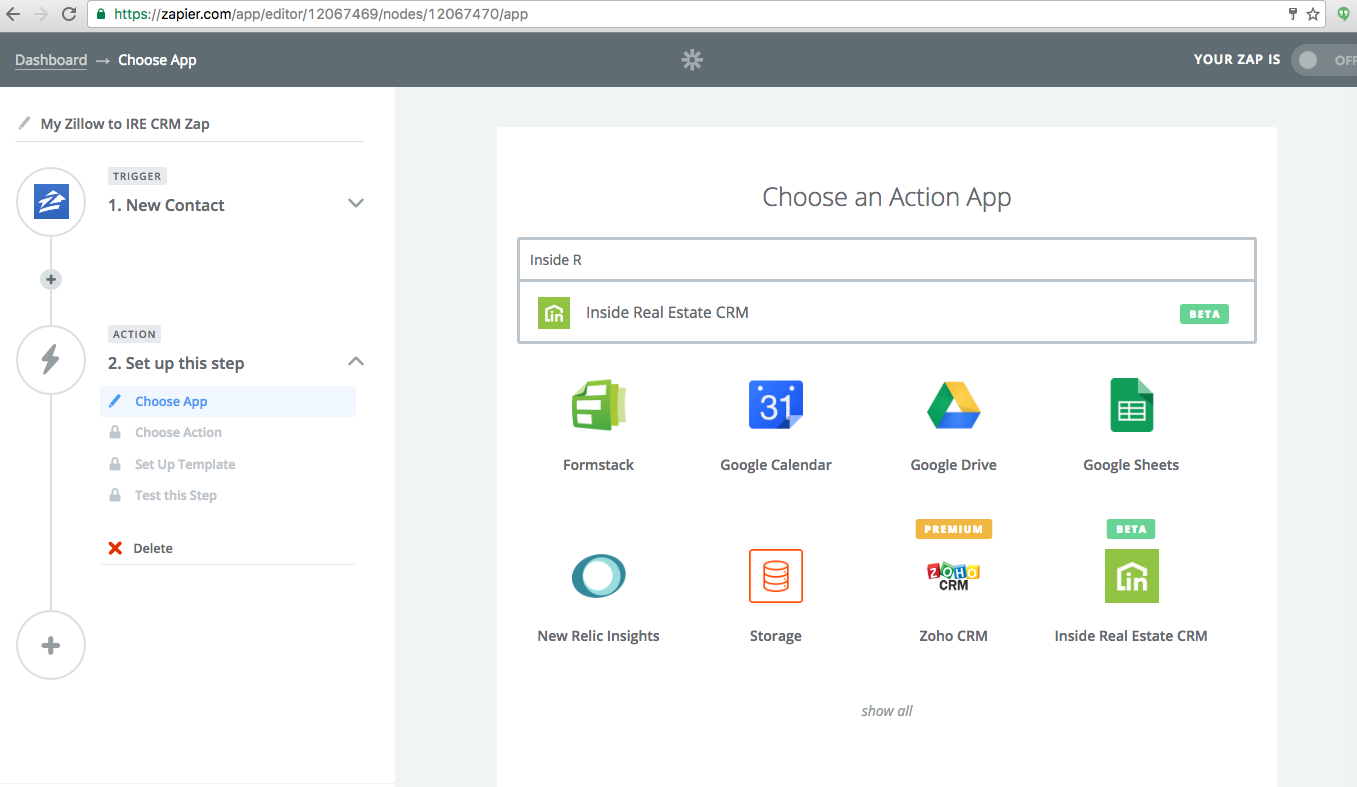
Task: Click the PREMIUM badge above Zoho CRM
Action: [x=954, y=529]
